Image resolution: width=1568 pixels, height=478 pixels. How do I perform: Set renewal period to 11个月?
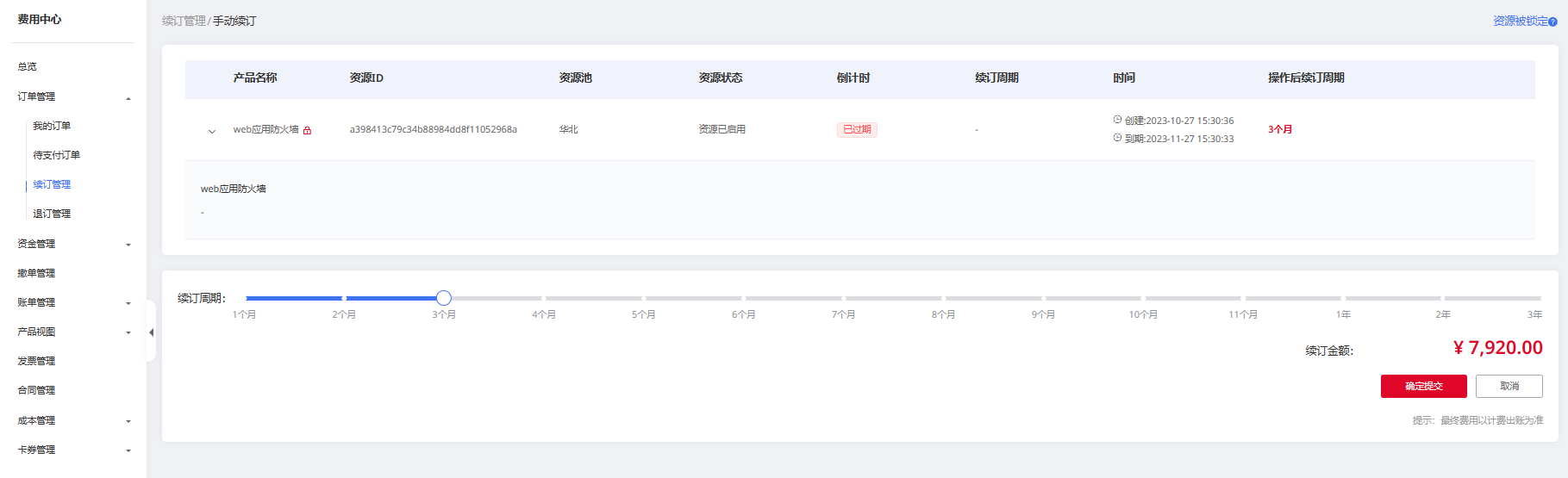coord(1243,314)
